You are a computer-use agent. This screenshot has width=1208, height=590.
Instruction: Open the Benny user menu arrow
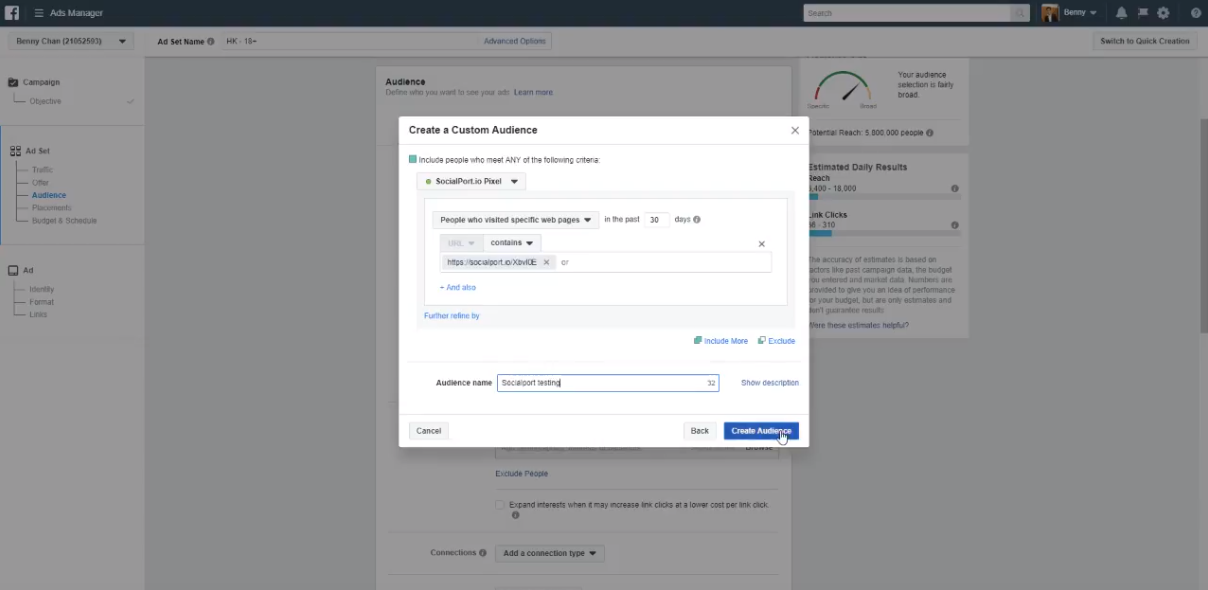(x=1093, y=13)
